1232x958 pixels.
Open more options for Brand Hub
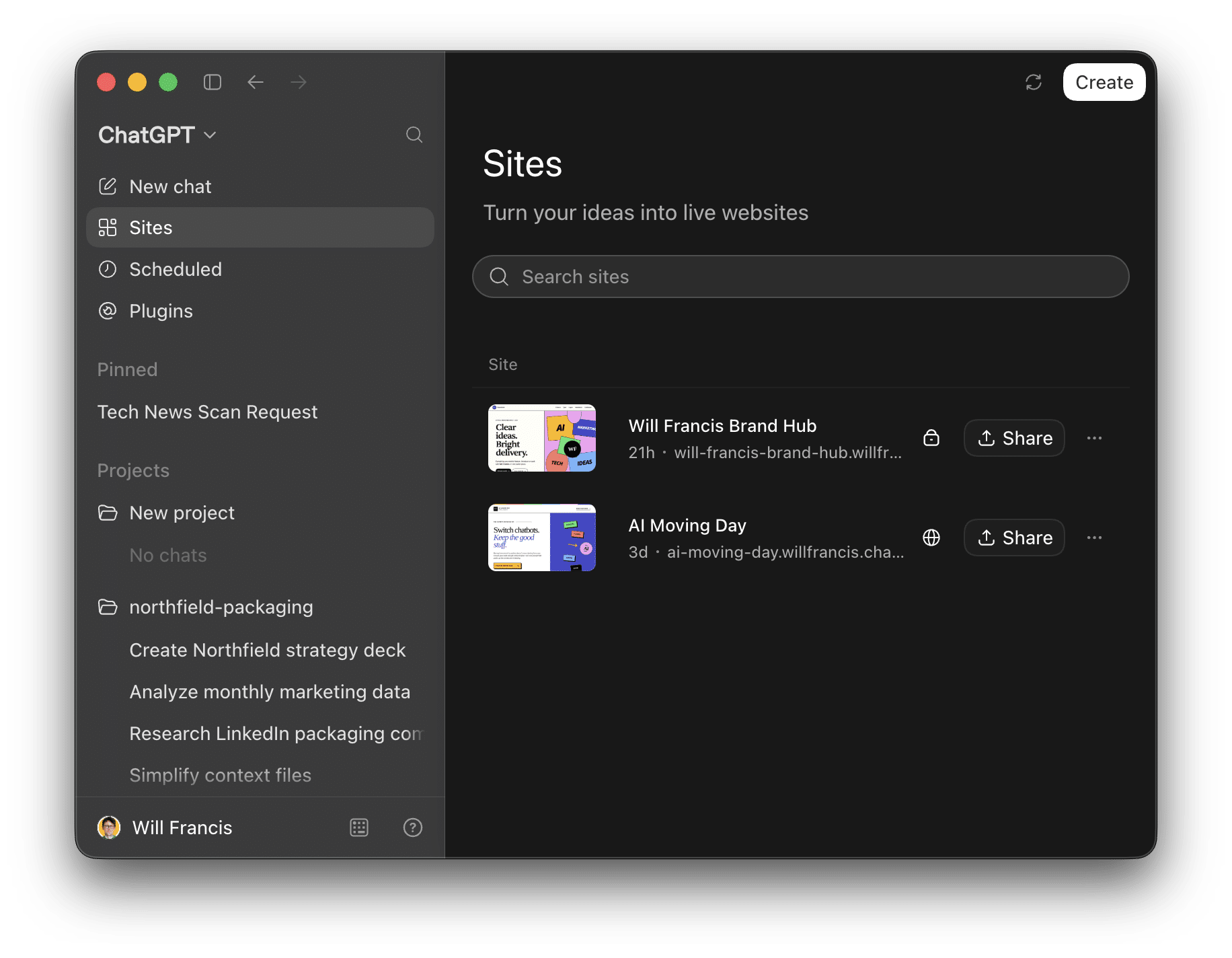(x=1094, y=438)
